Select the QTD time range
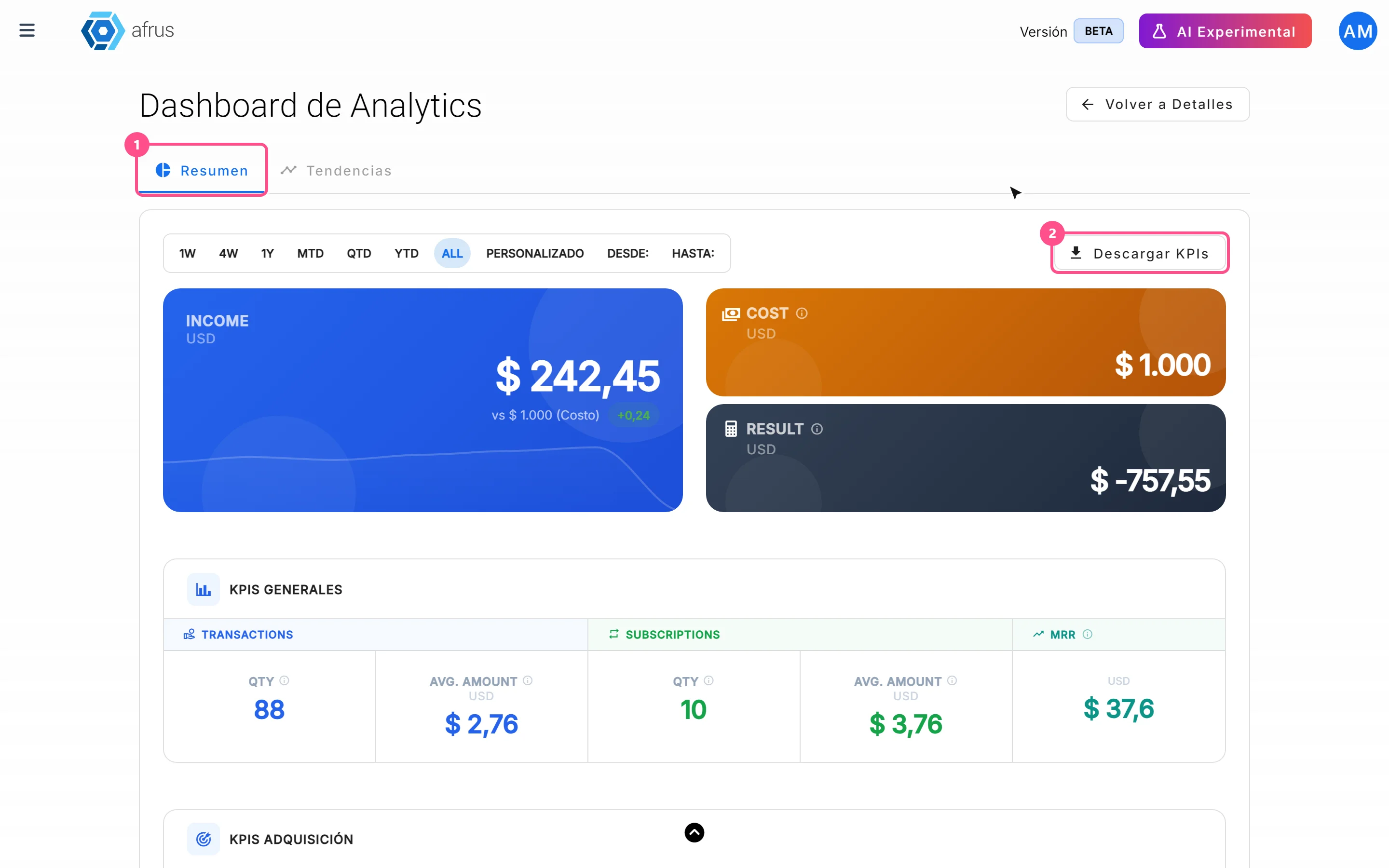1389x868 pixels. pyautogui.click(x=359, y=253)
